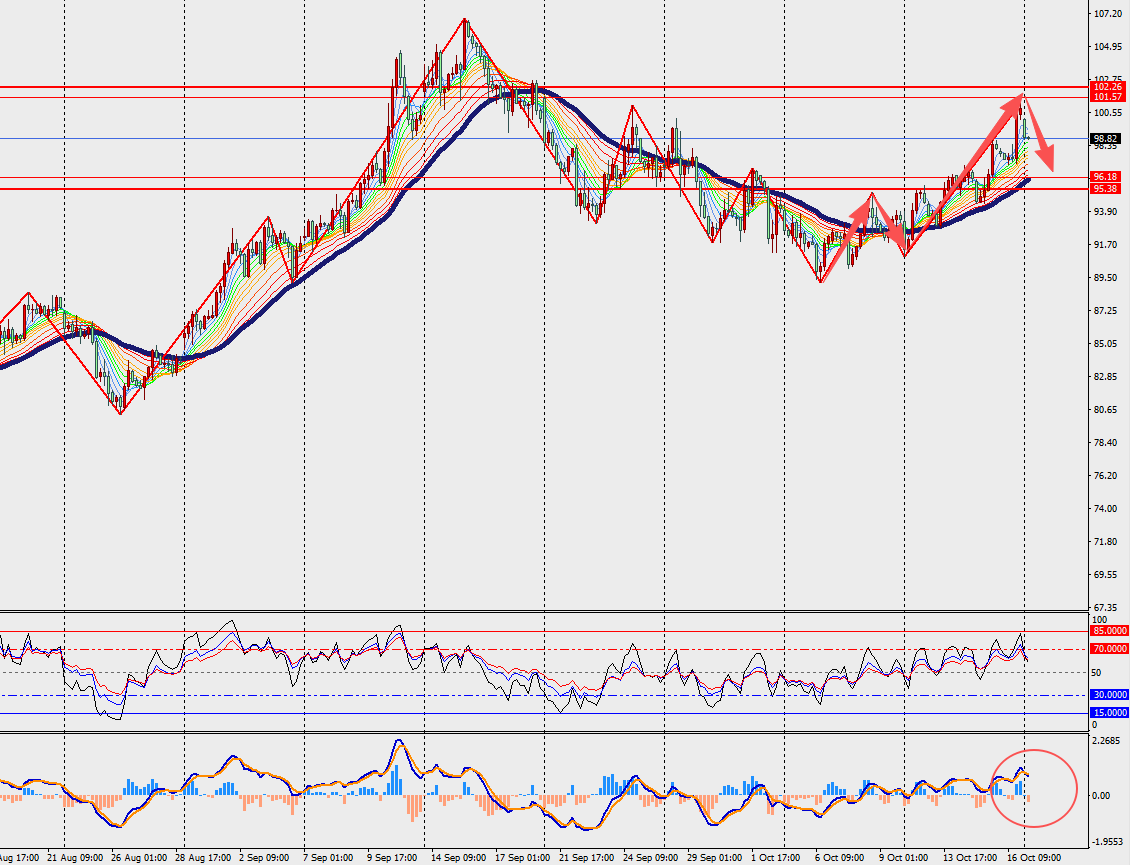
Task: Click the 28 Aug 17:00 time label
Action: tap(203, 858)
